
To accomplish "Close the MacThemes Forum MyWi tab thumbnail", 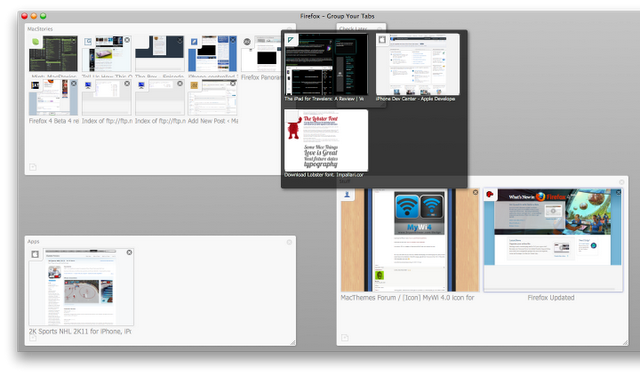I will (x=476, y=192).
